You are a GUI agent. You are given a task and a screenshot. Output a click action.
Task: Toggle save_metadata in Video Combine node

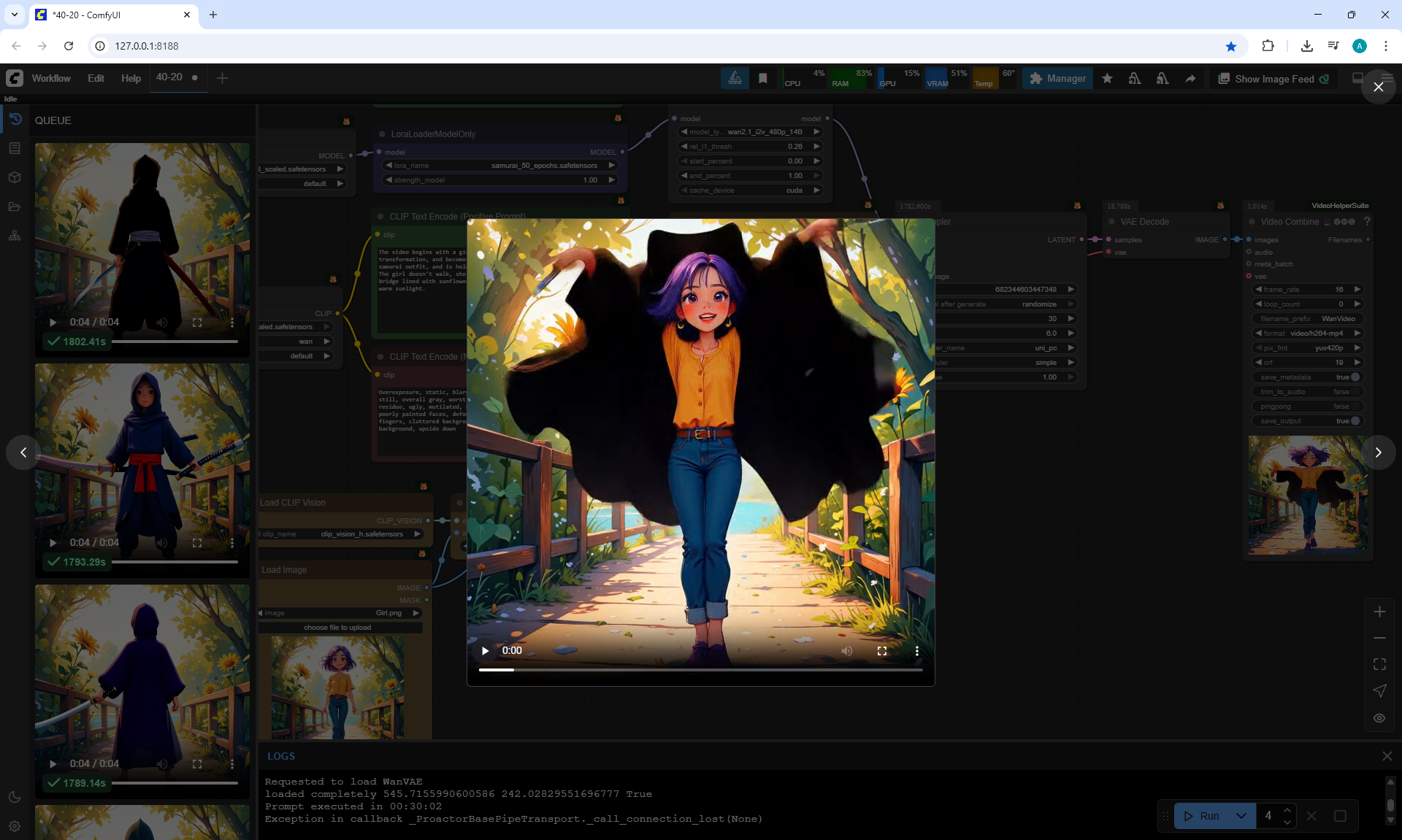click(x=1355, y=377)
